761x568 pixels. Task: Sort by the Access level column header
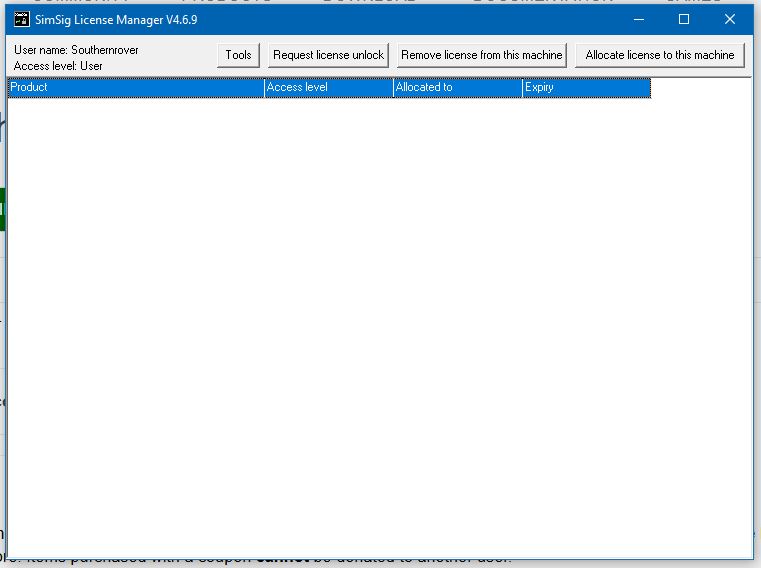pos(329,87)
